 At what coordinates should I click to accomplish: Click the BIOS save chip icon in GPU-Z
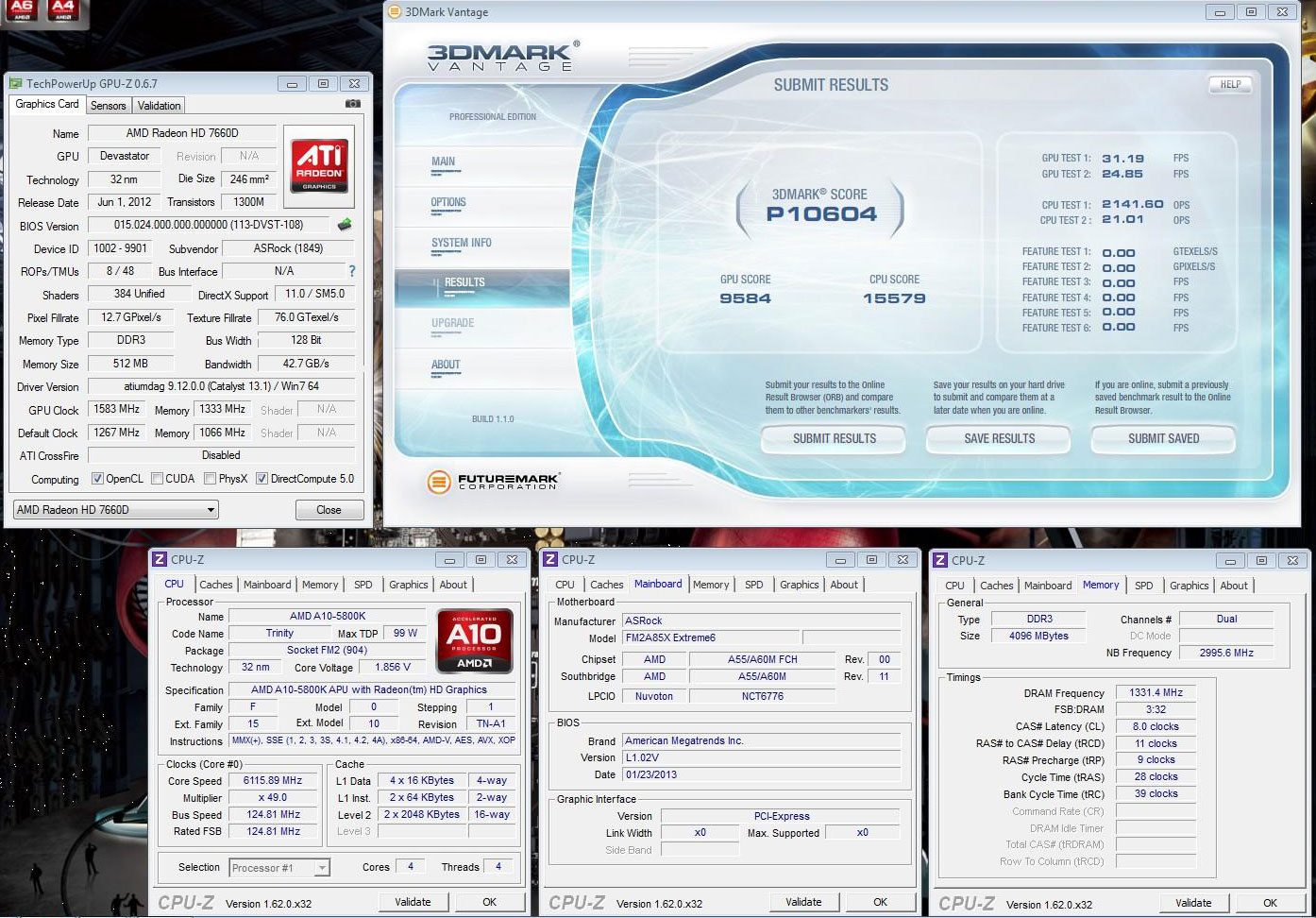[345, 225]
